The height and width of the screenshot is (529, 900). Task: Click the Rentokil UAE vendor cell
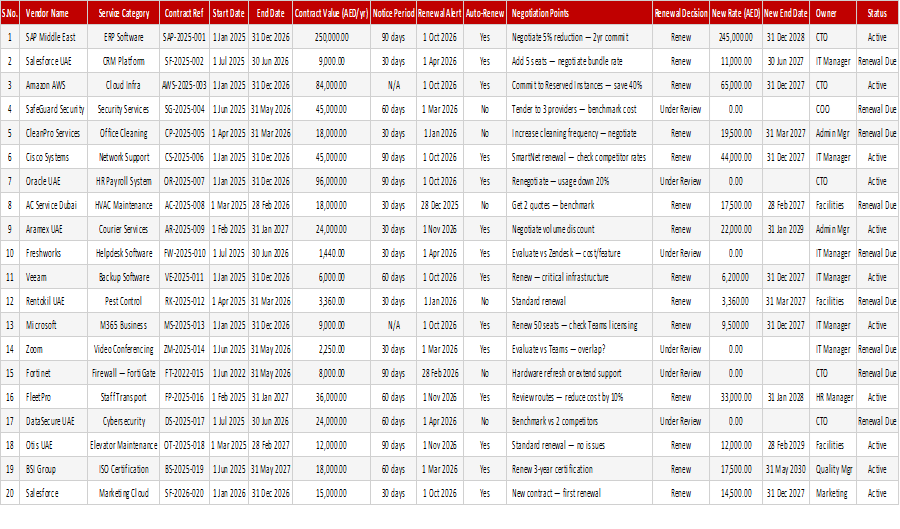(x=53, y=301)
